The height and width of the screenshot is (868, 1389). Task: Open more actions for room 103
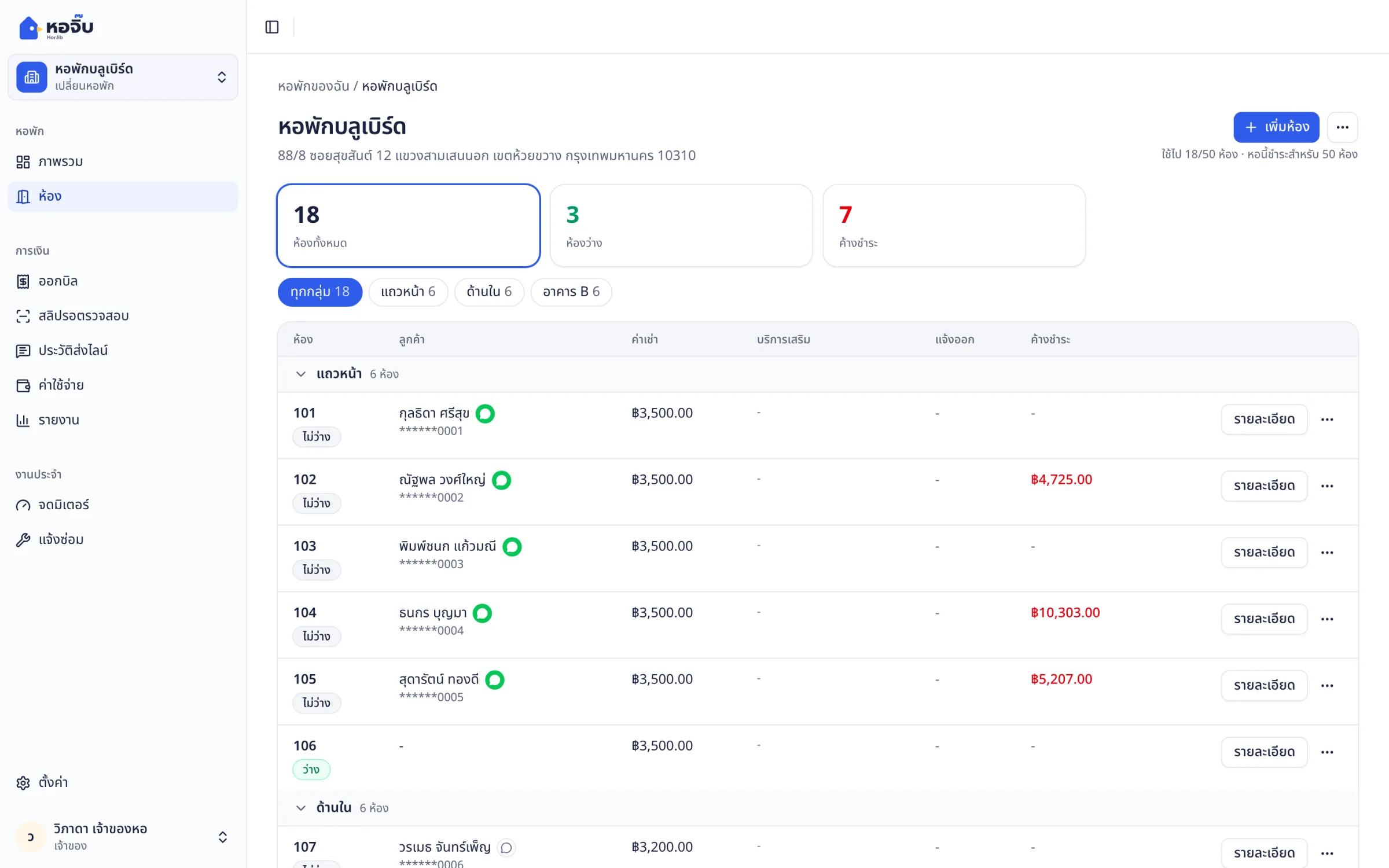pos(1327,552)
